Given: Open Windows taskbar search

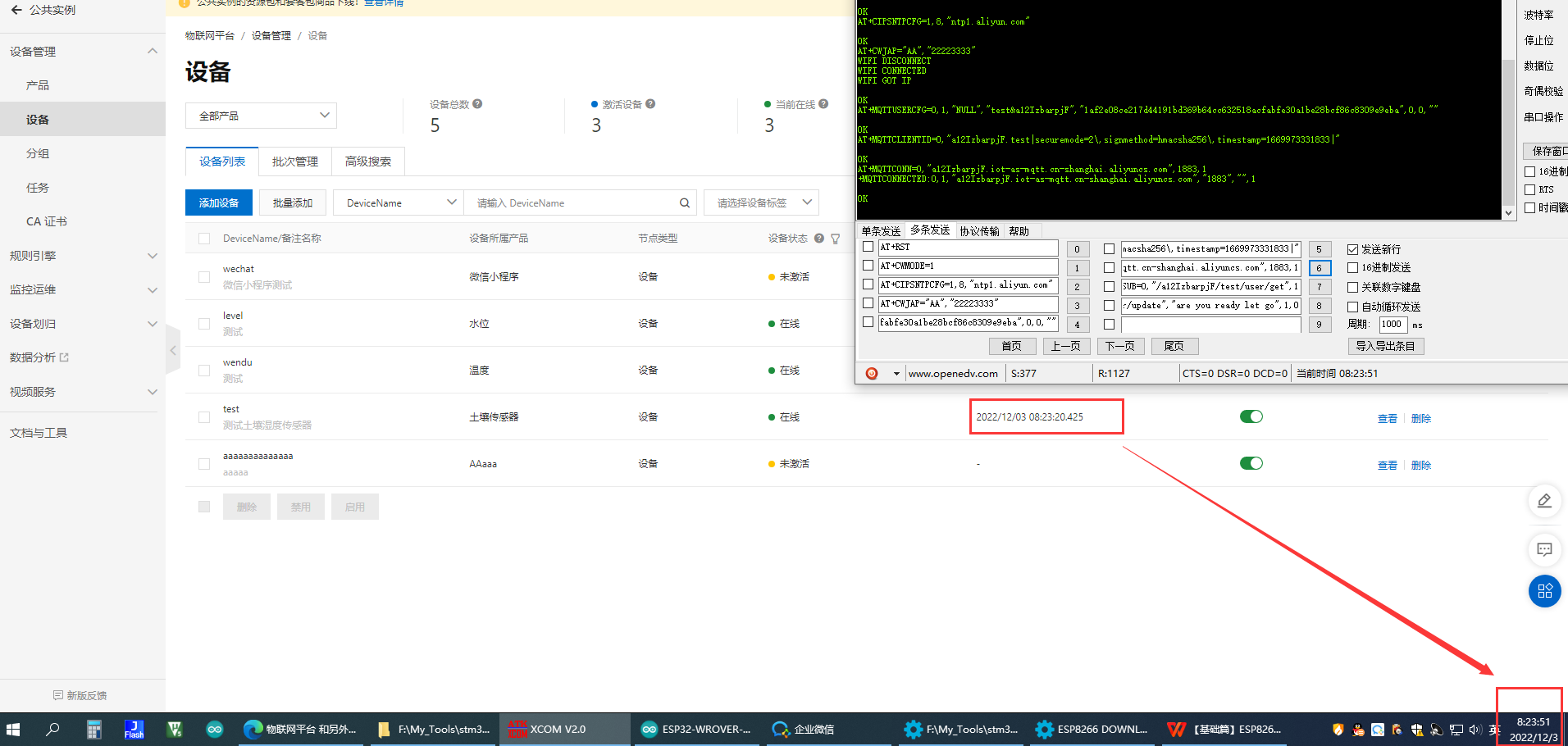Looking at the screenshot, I should point(52,729).
